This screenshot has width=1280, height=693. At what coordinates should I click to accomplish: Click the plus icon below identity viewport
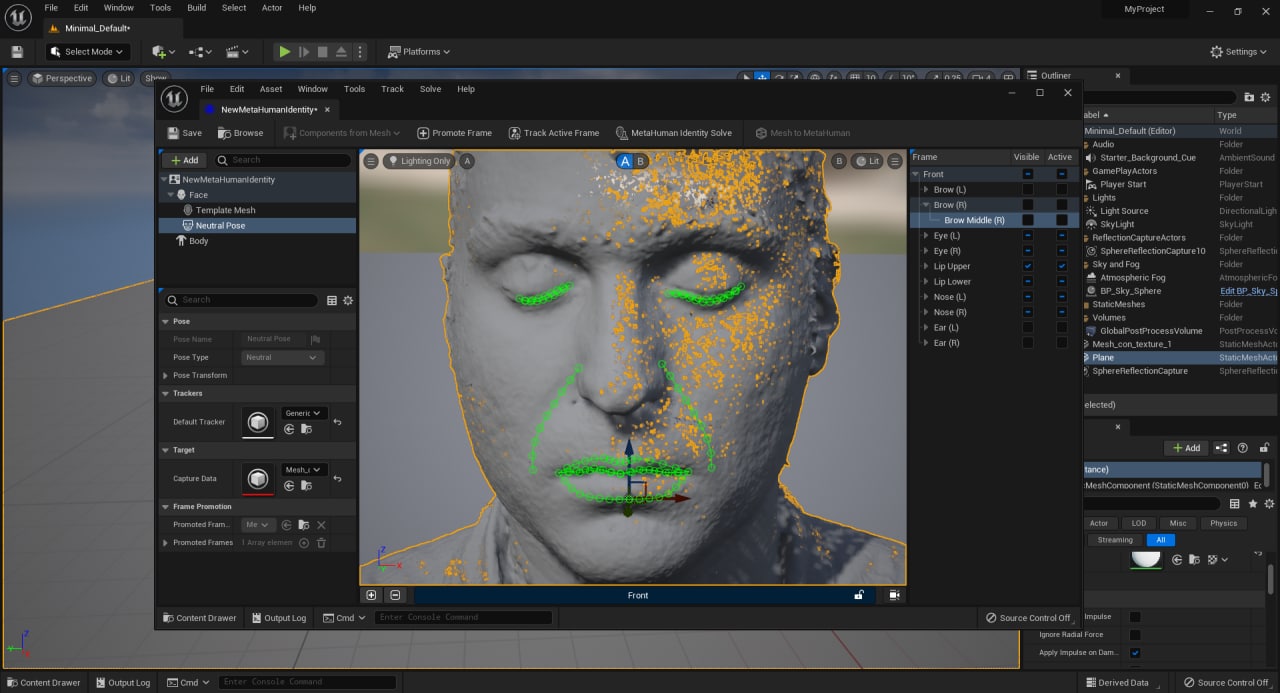[x=371, y=595]
